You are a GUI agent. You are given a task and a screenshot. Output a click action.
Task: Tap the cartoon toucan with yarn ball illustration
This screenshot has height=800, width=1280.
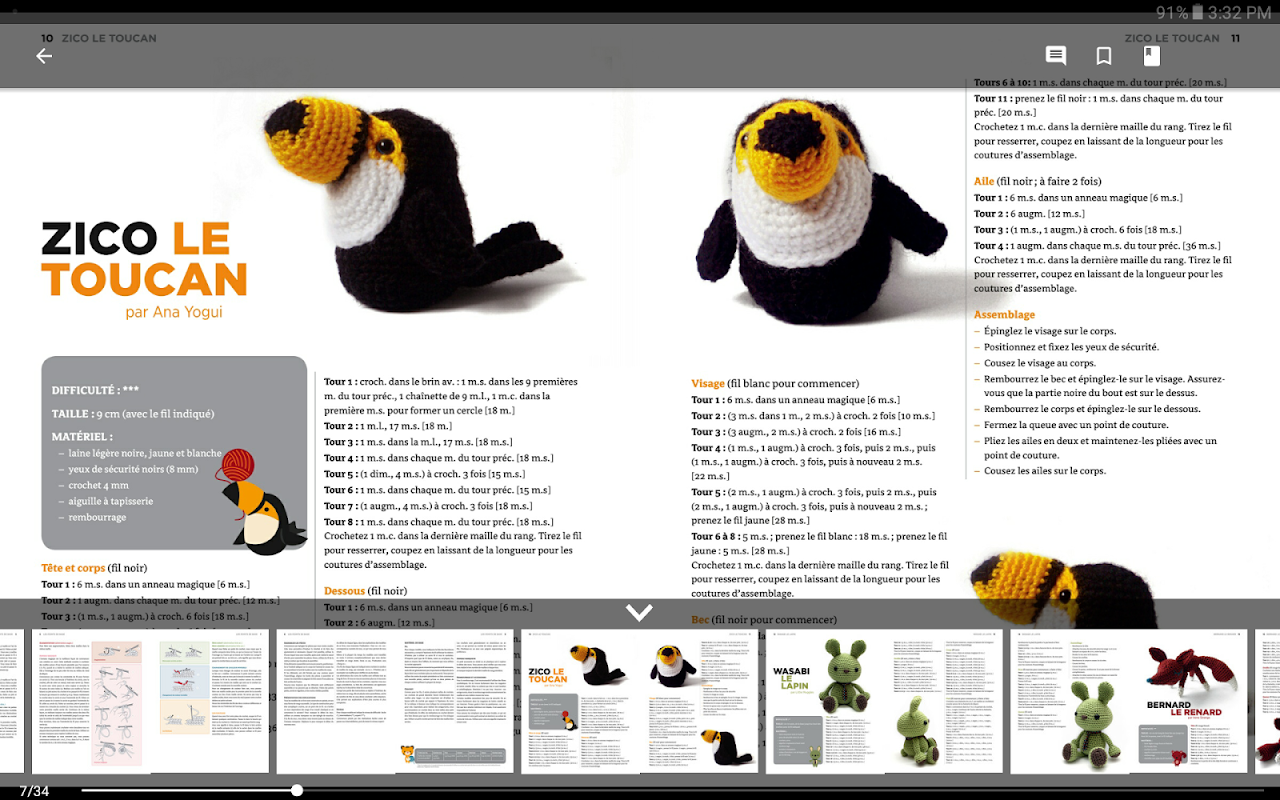(263, 502)
